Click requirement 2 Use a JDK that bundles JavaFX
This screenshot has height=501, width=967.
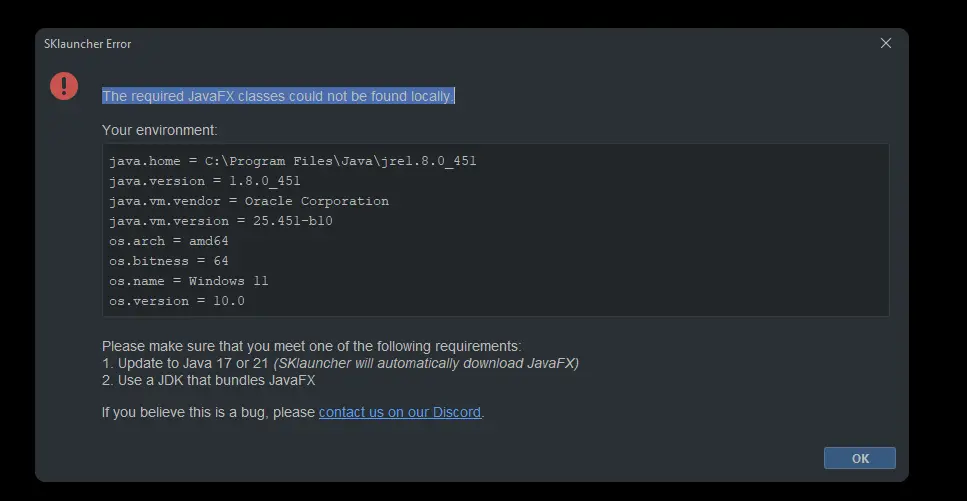coord(208,380)
